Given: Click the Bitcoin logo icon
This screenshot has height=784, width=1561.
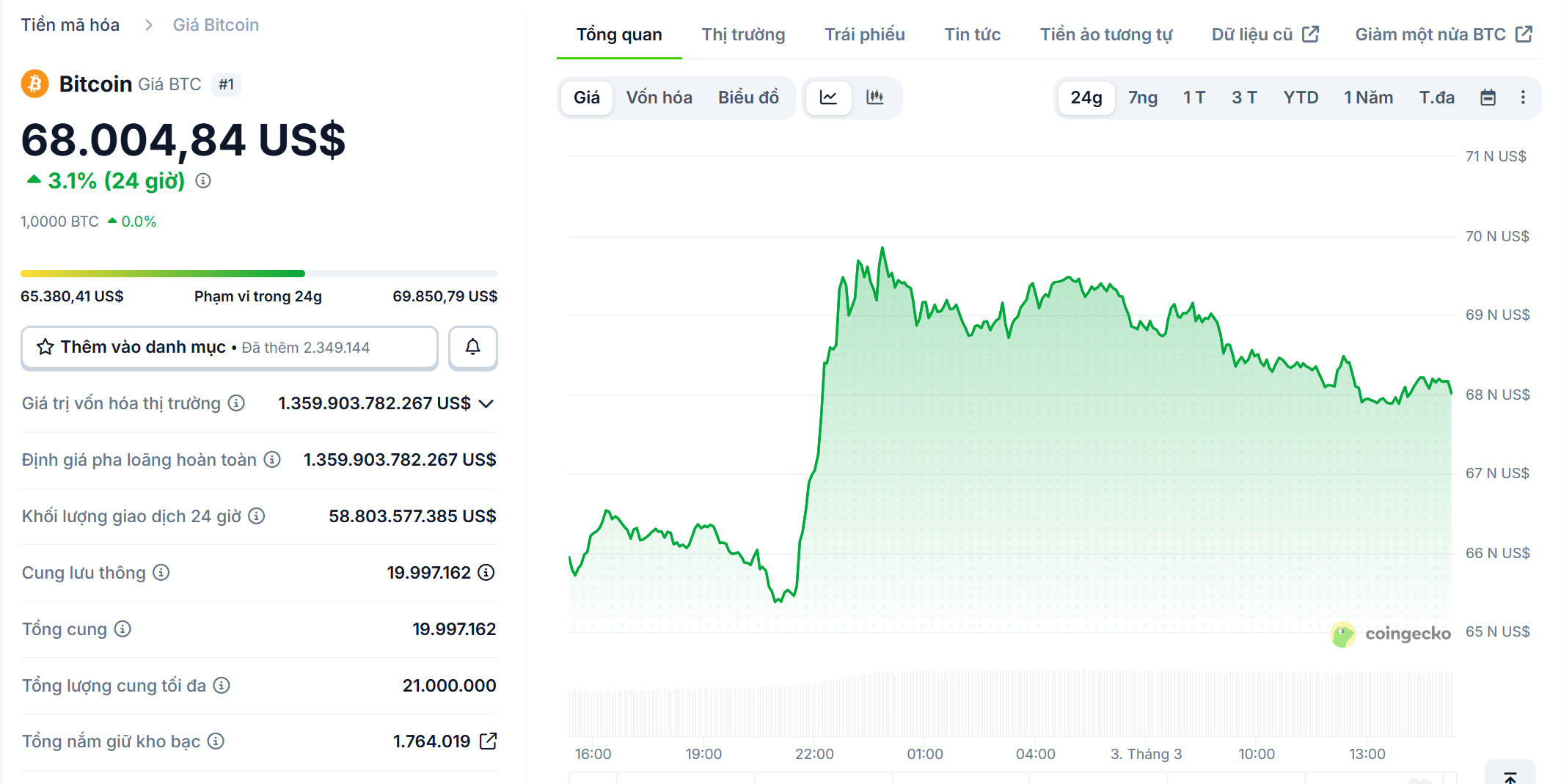Looking at the screenshot, I should pos(34,84).
